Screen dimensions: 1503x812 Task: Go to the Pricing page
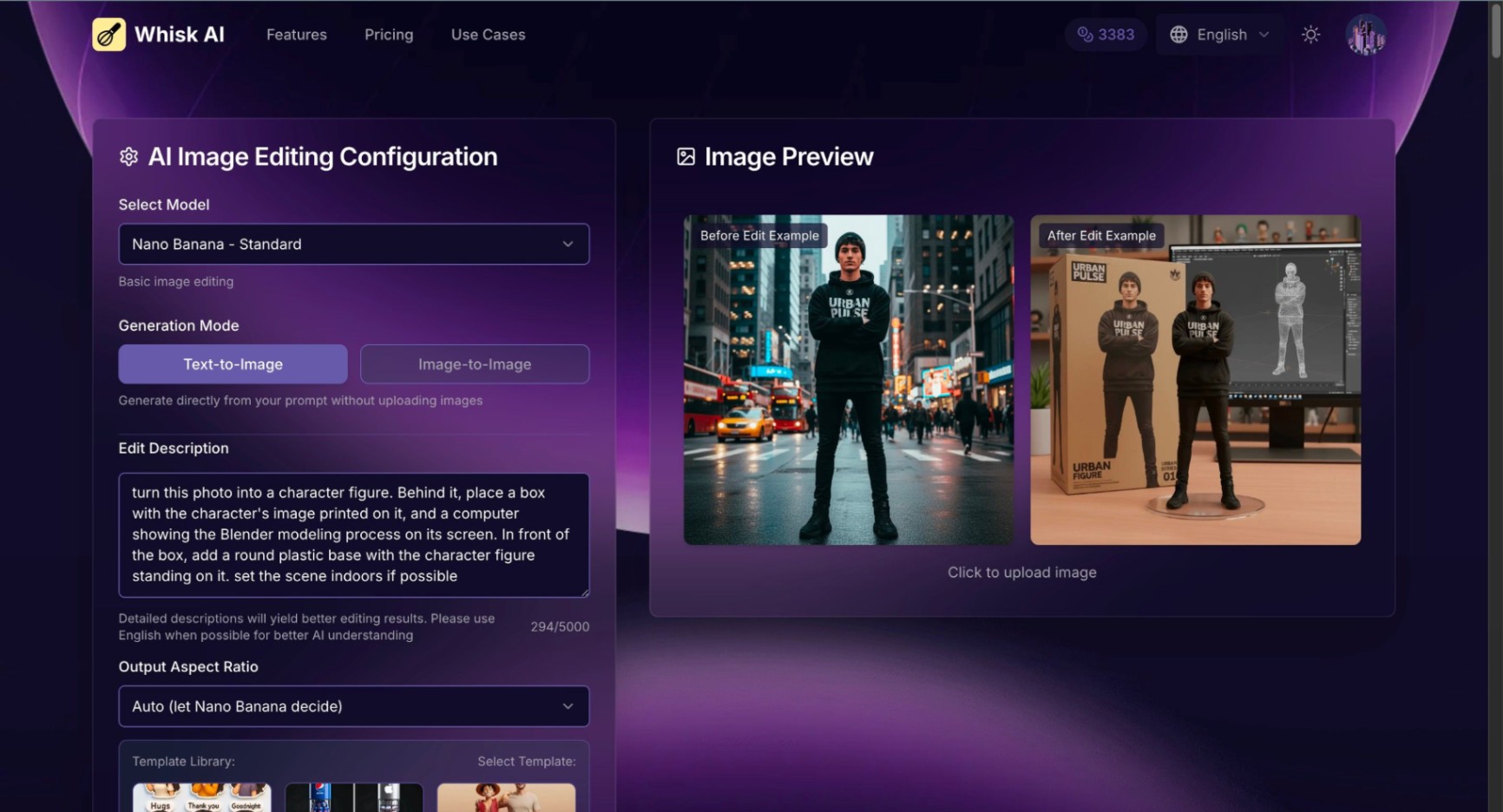point(389,35)
